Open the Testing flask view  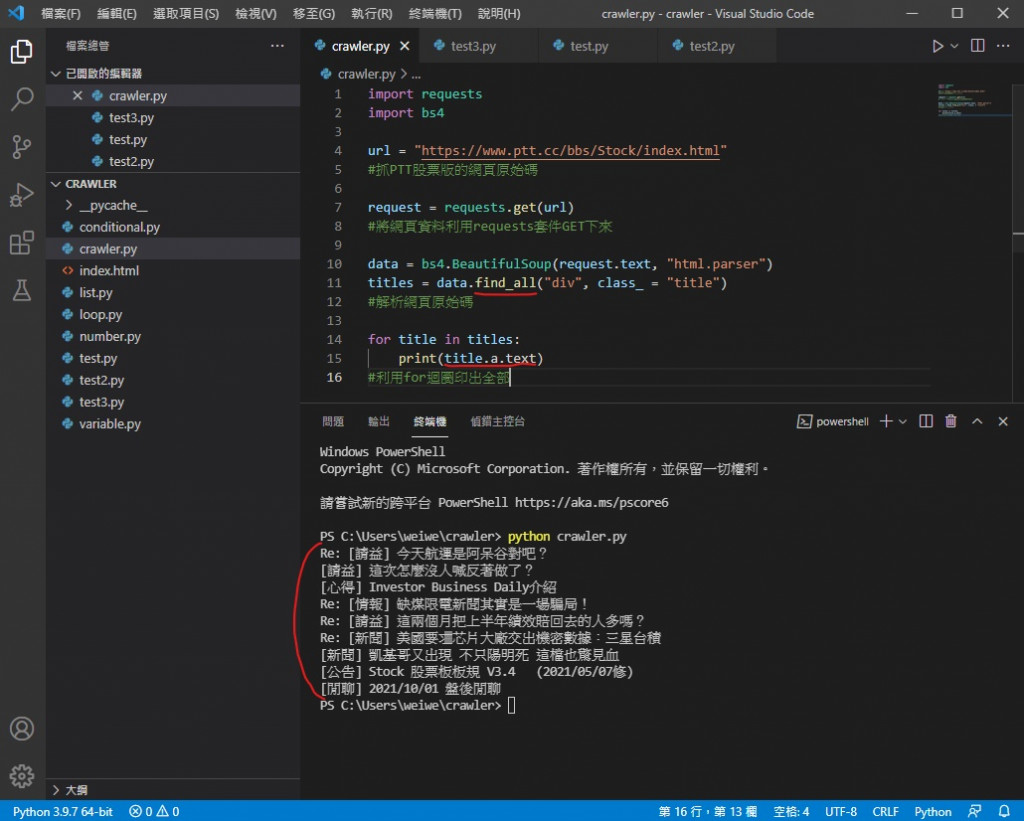pos(22,290)
